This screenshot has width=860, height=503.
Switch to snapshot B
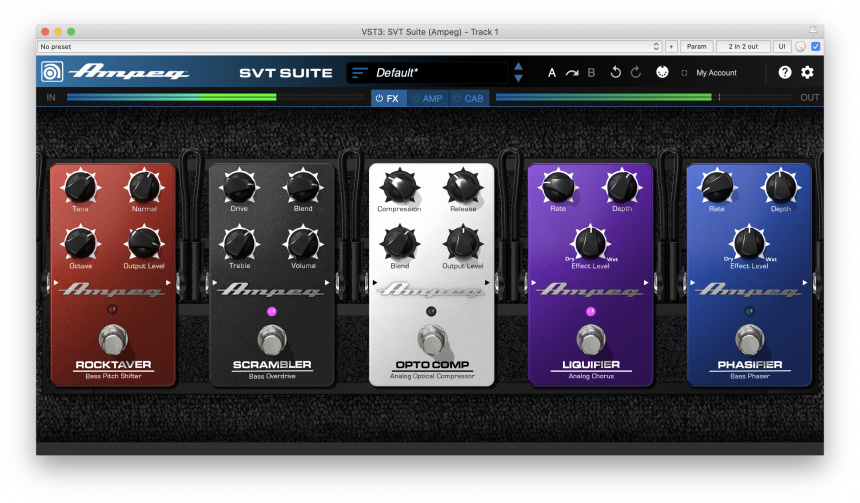pyautogui.click(x=591, y=73)
